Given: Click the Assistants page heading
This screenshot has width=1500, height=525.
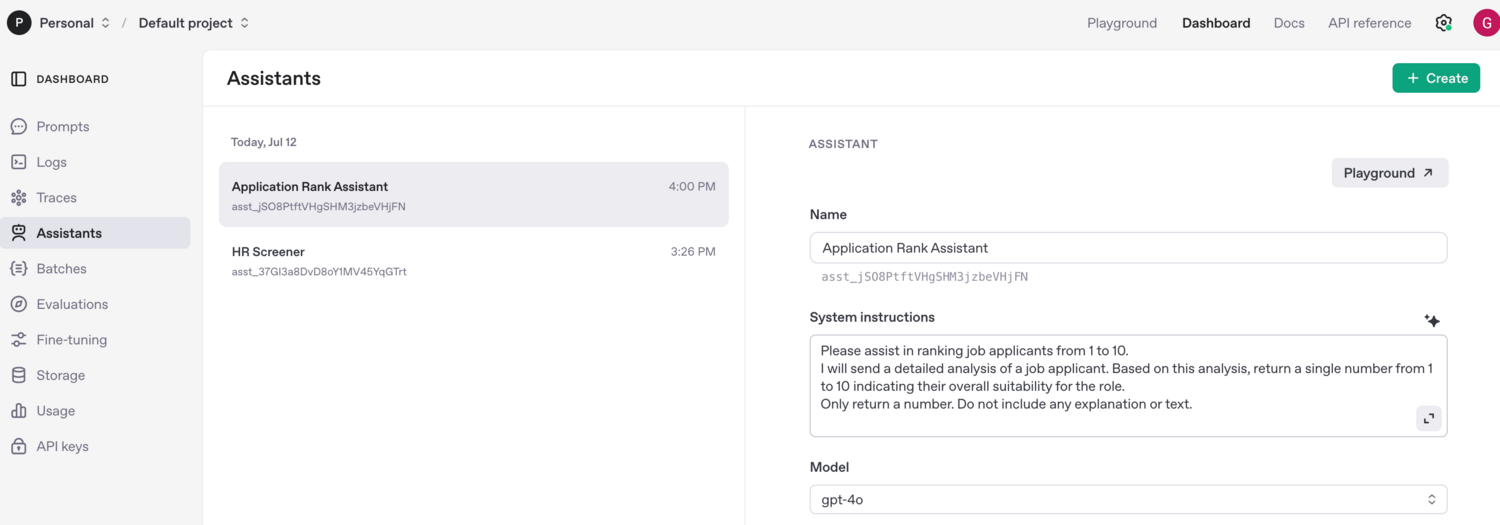Looking at the screenshot, I should 274,78.
